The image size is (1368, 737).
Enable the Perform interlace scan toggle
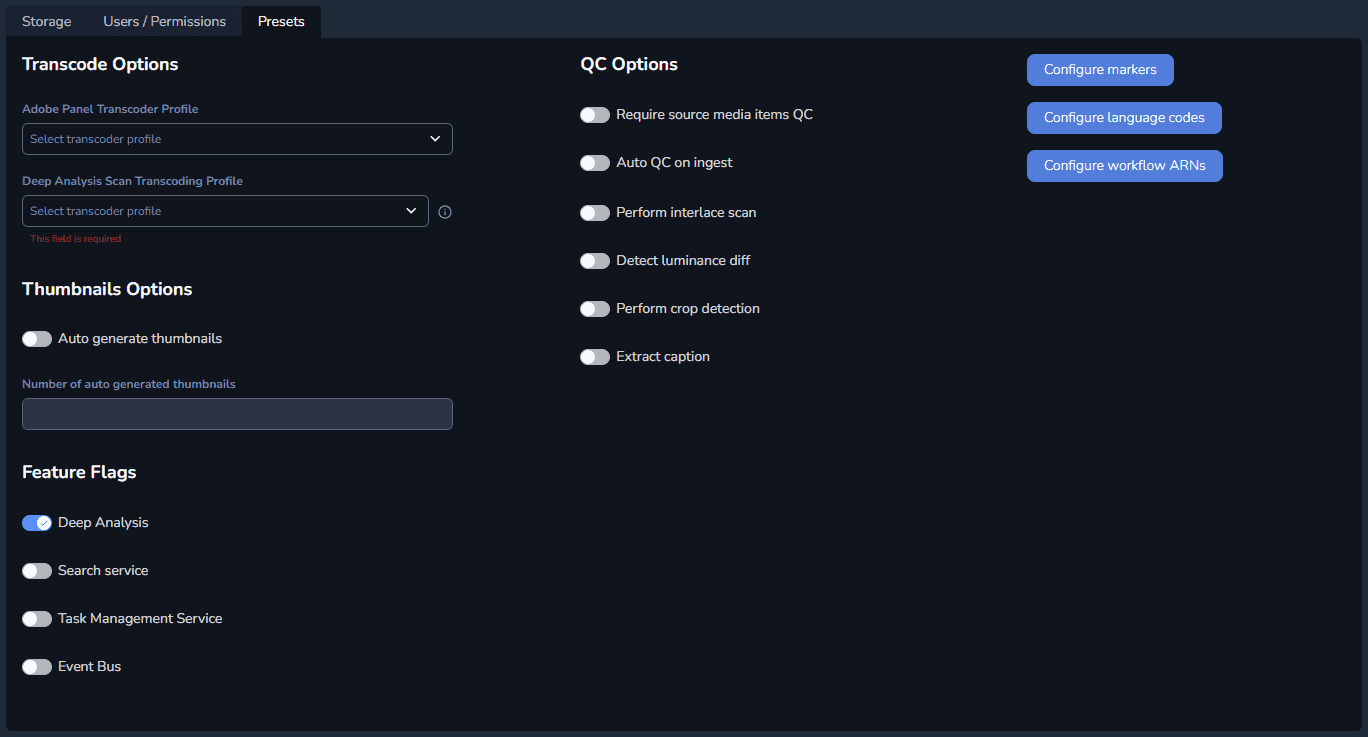coord(595,213)
